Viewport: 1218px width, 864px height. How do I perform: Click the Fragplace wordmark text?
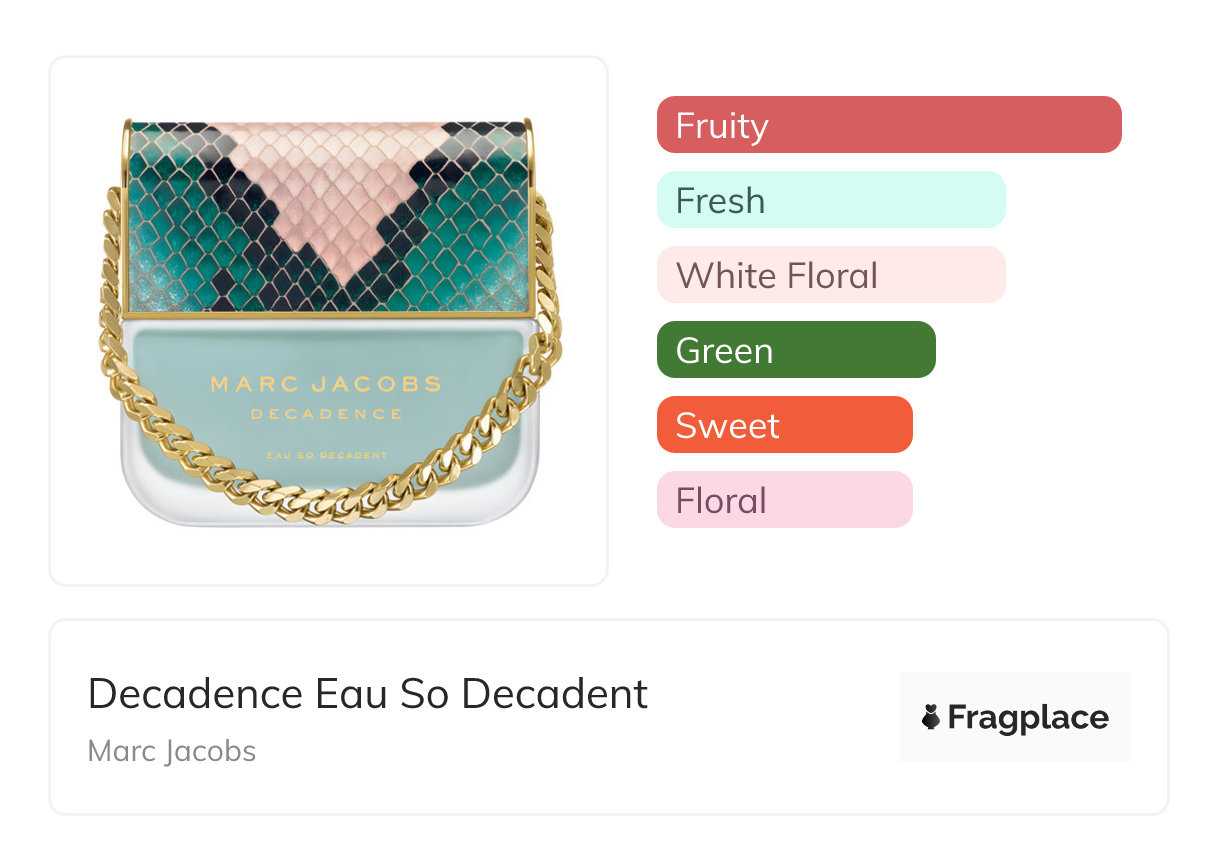point(1027,718)
